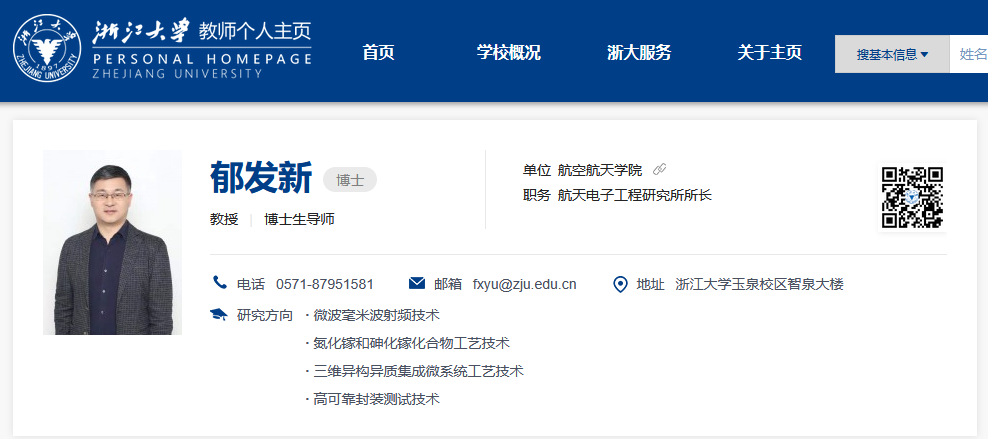Open the 浙大服务 menu item
The image size is (988, 439).
(x=639, y=53)
